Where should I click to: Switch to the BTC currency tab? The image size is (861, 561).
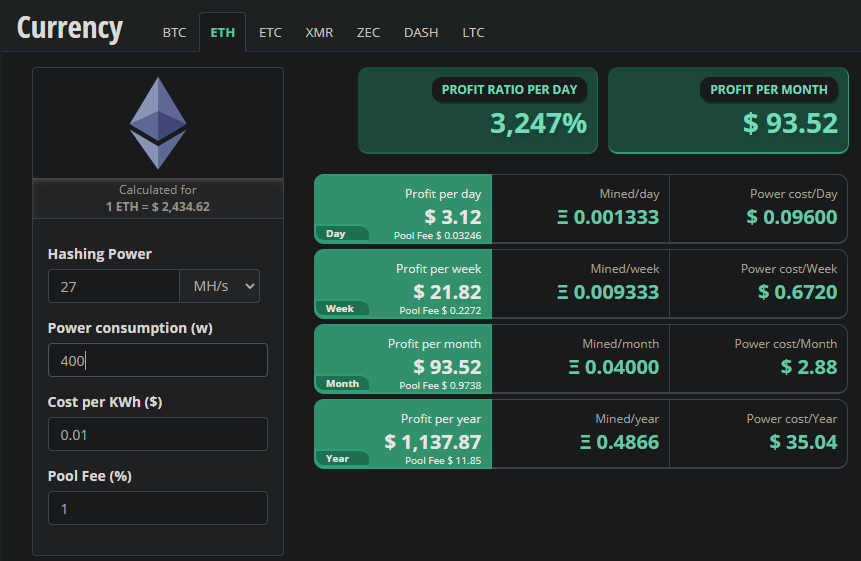point(174,32)
